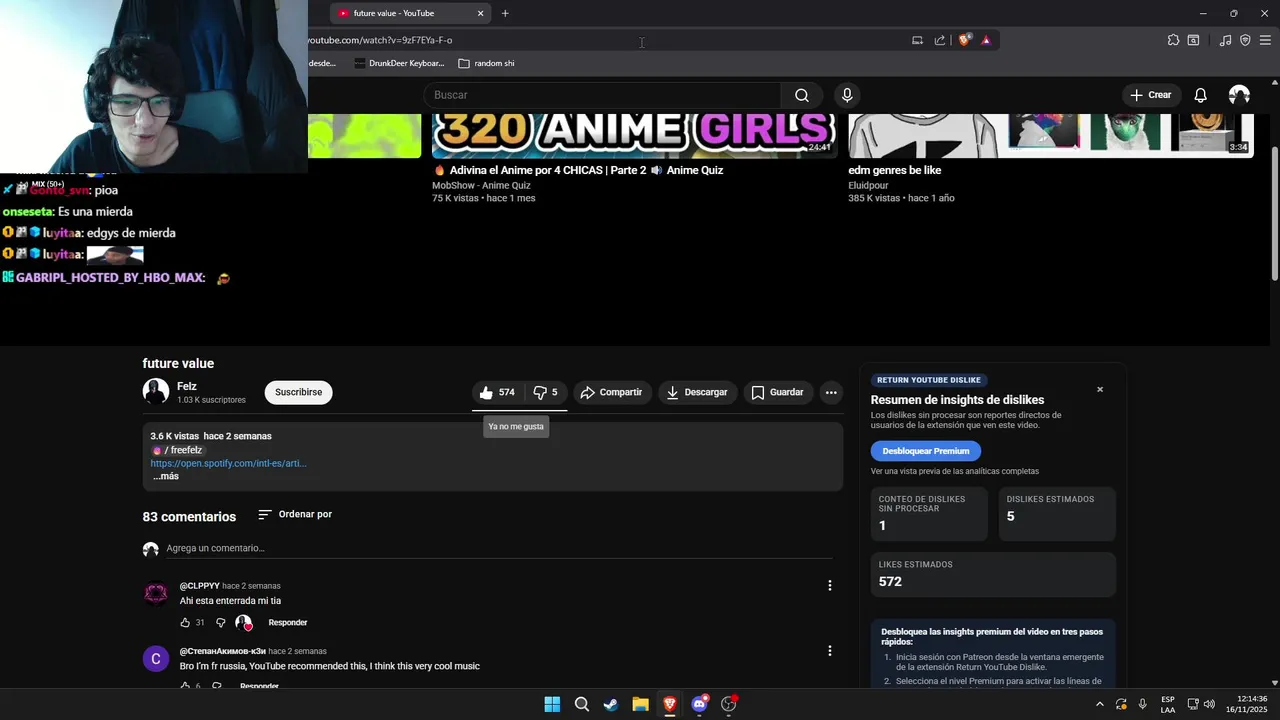Open the YouTube account avatar menu
This screenshot has height=720, width=1280.
point(1239,95)
